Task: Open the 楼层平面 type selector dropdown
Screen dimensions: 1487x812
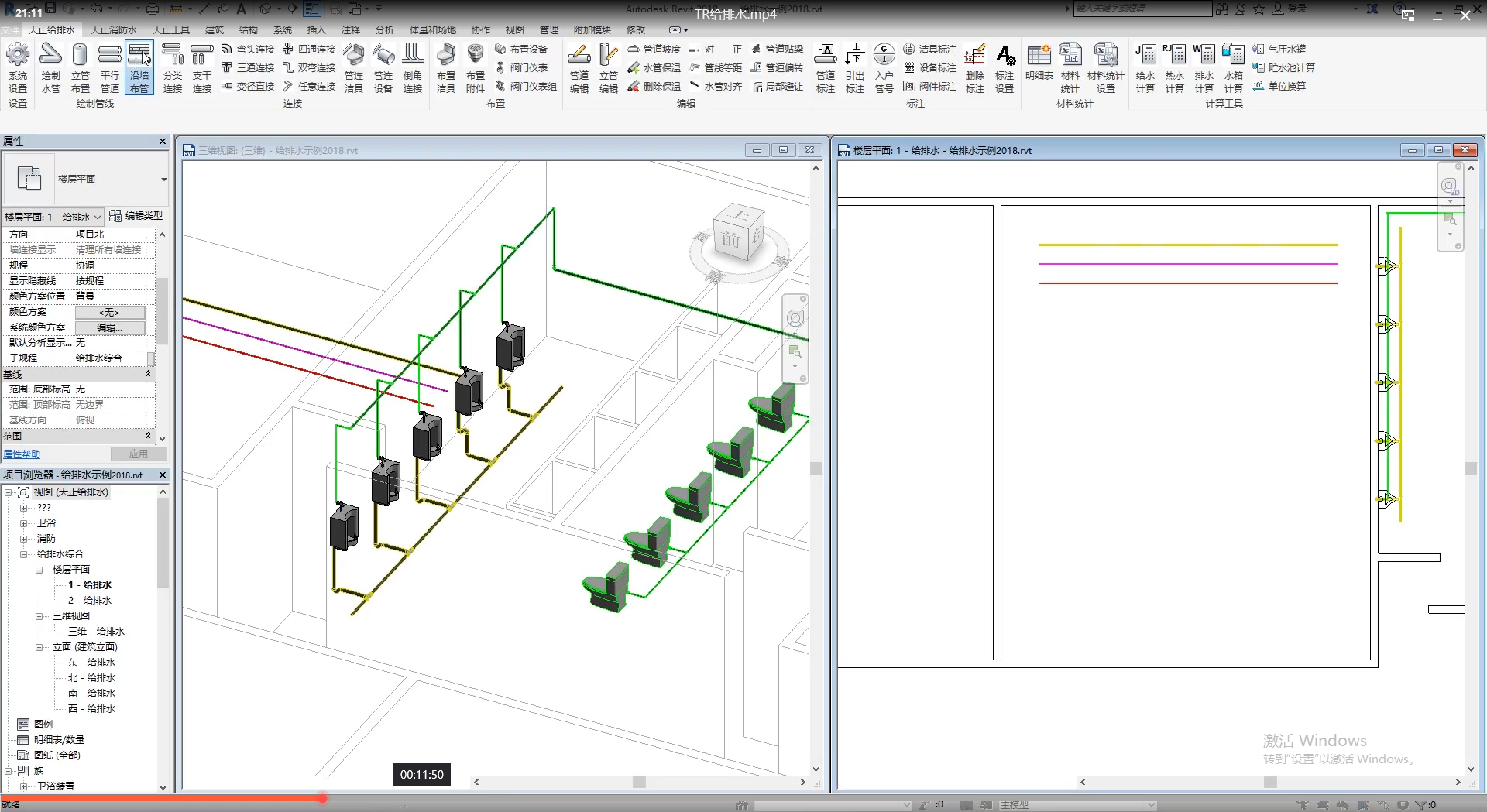Action: click(x=163, y=180)
